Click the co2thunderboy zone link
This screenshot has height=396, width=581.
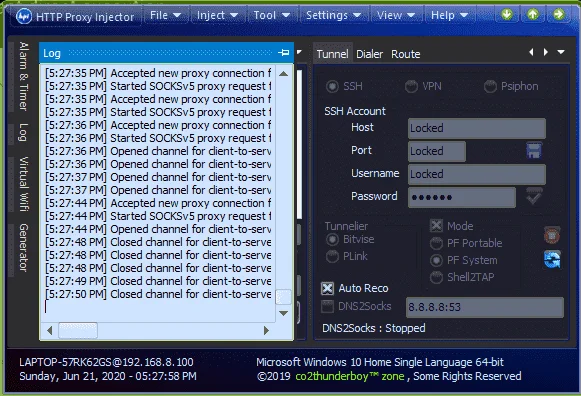pyautogui.click(x=350, y=376)
